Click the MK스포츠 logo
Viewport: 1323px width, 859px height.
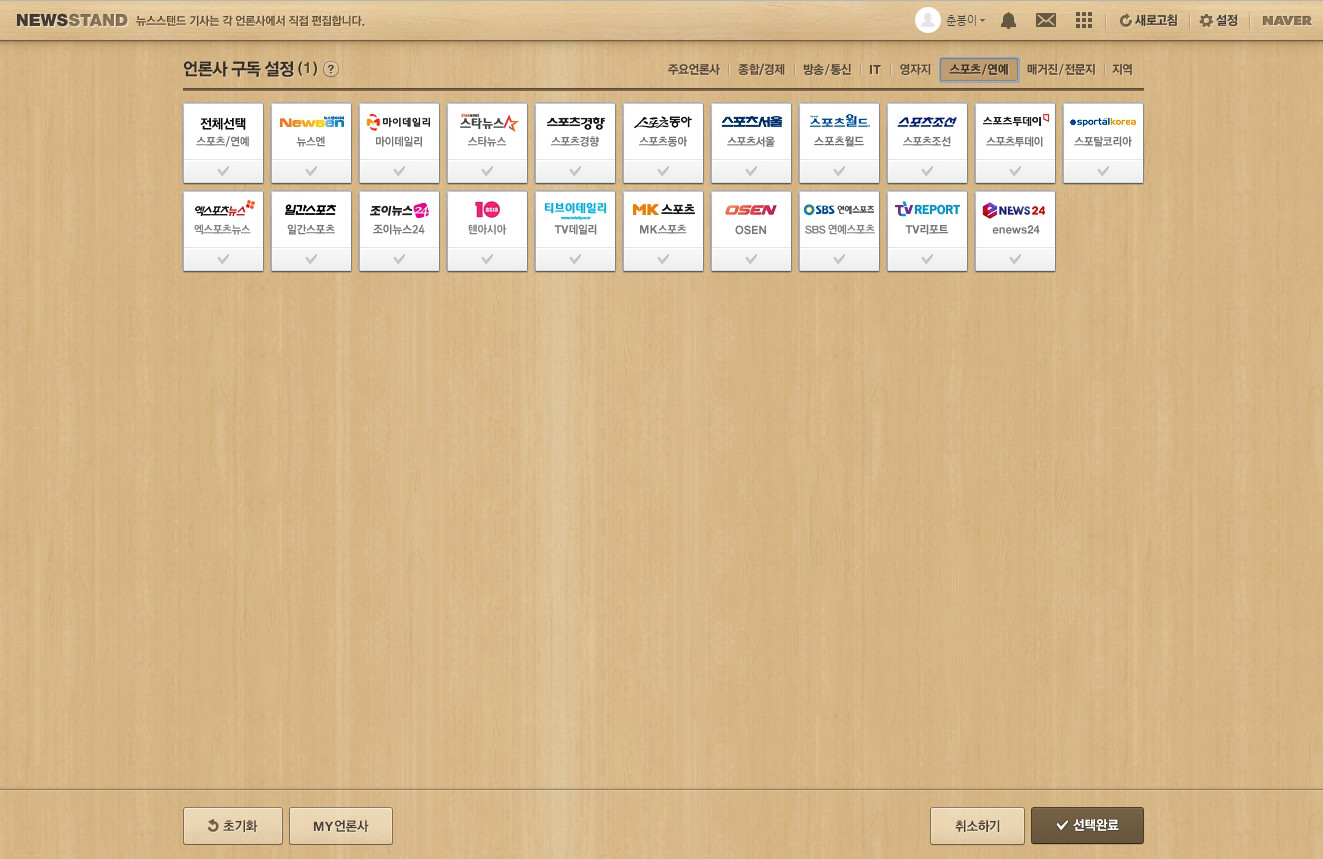coord(663,210)
